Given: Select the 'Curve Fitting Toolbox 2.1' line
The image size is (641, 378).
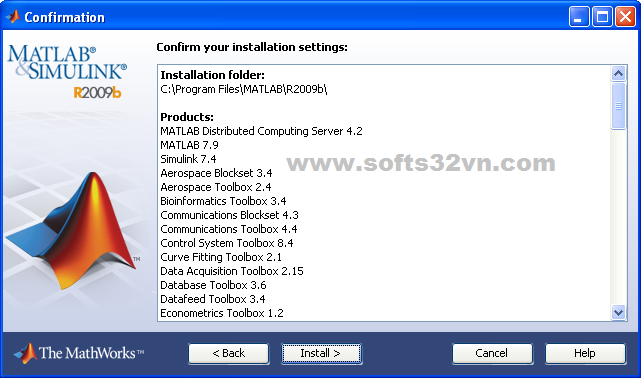Looking at the screenshot, I should [221, 257].
